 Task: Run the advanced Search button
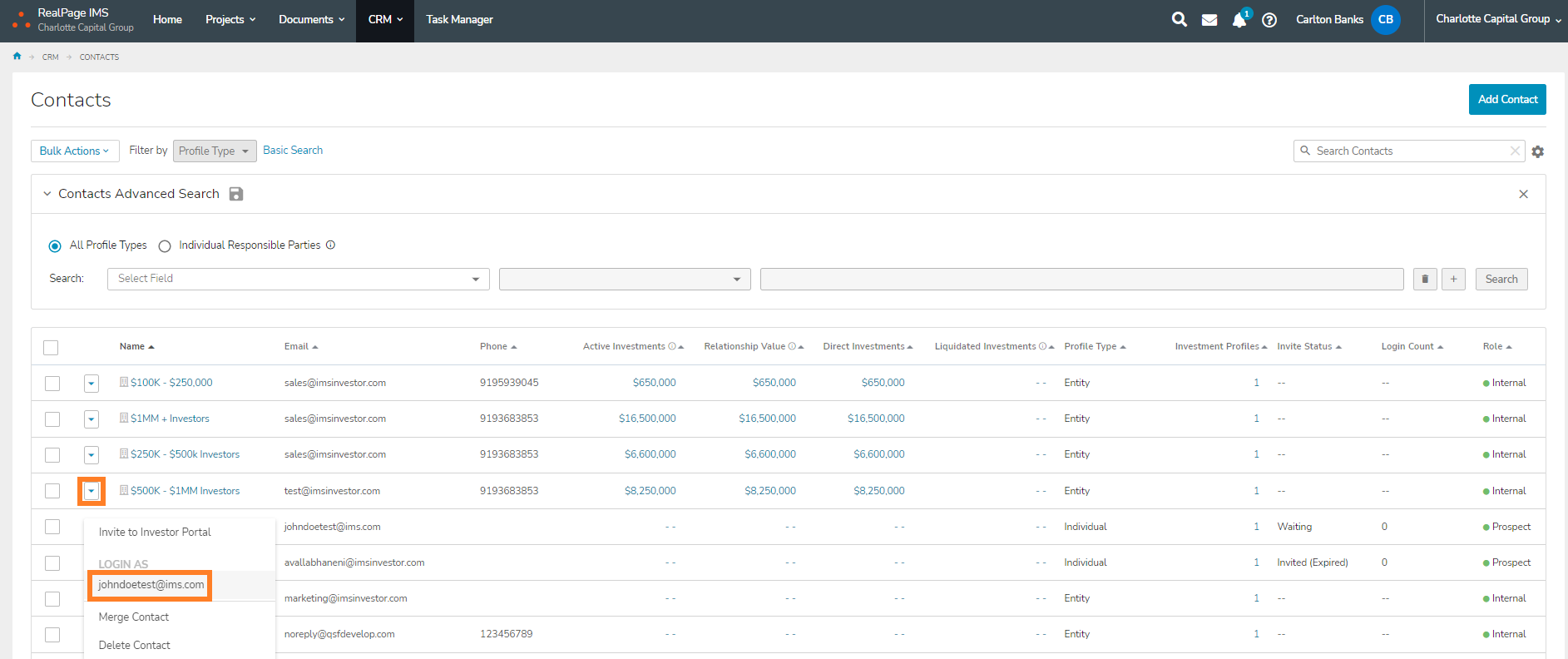(x=1501, y=279)
